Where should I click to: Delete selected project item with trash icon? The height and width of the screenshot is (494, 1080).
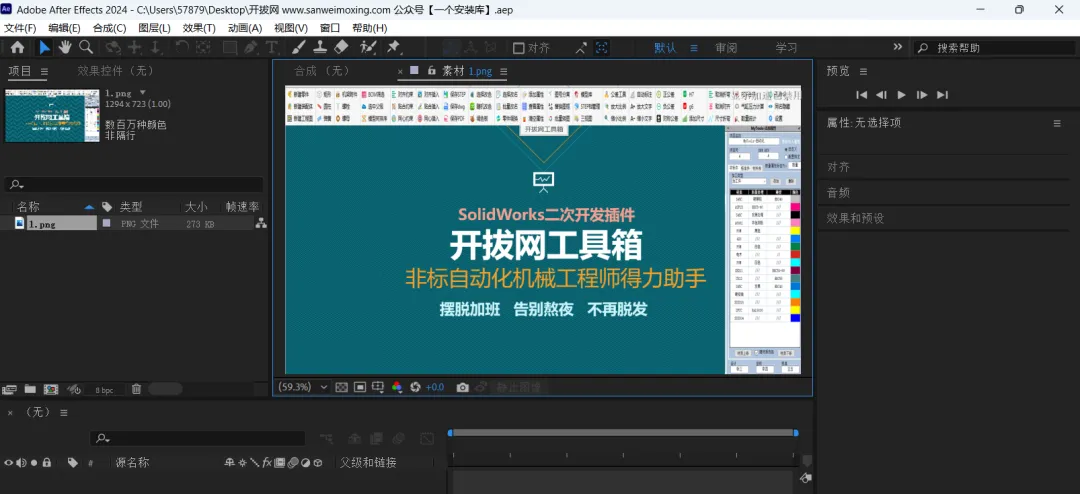(136, 389)
